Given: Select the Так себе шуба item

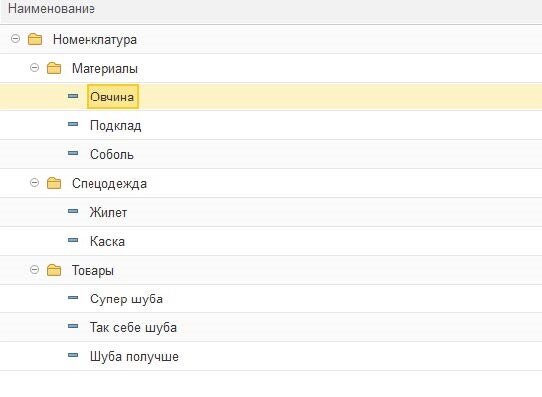Looking at the screenshot, I should (x=133, y=328).
